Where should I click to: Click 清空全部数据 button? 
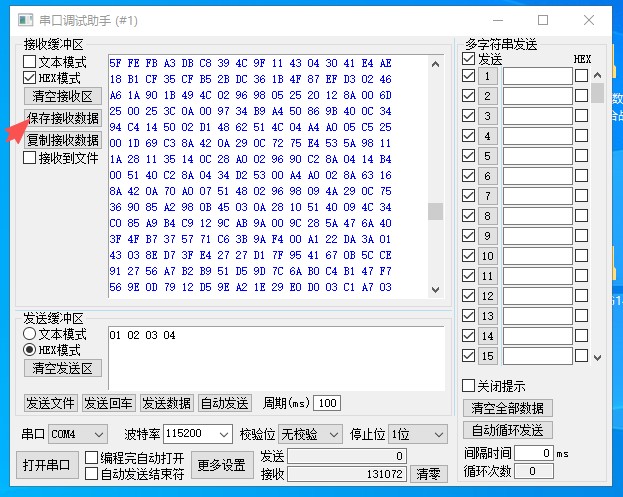(x=507, y=408)
